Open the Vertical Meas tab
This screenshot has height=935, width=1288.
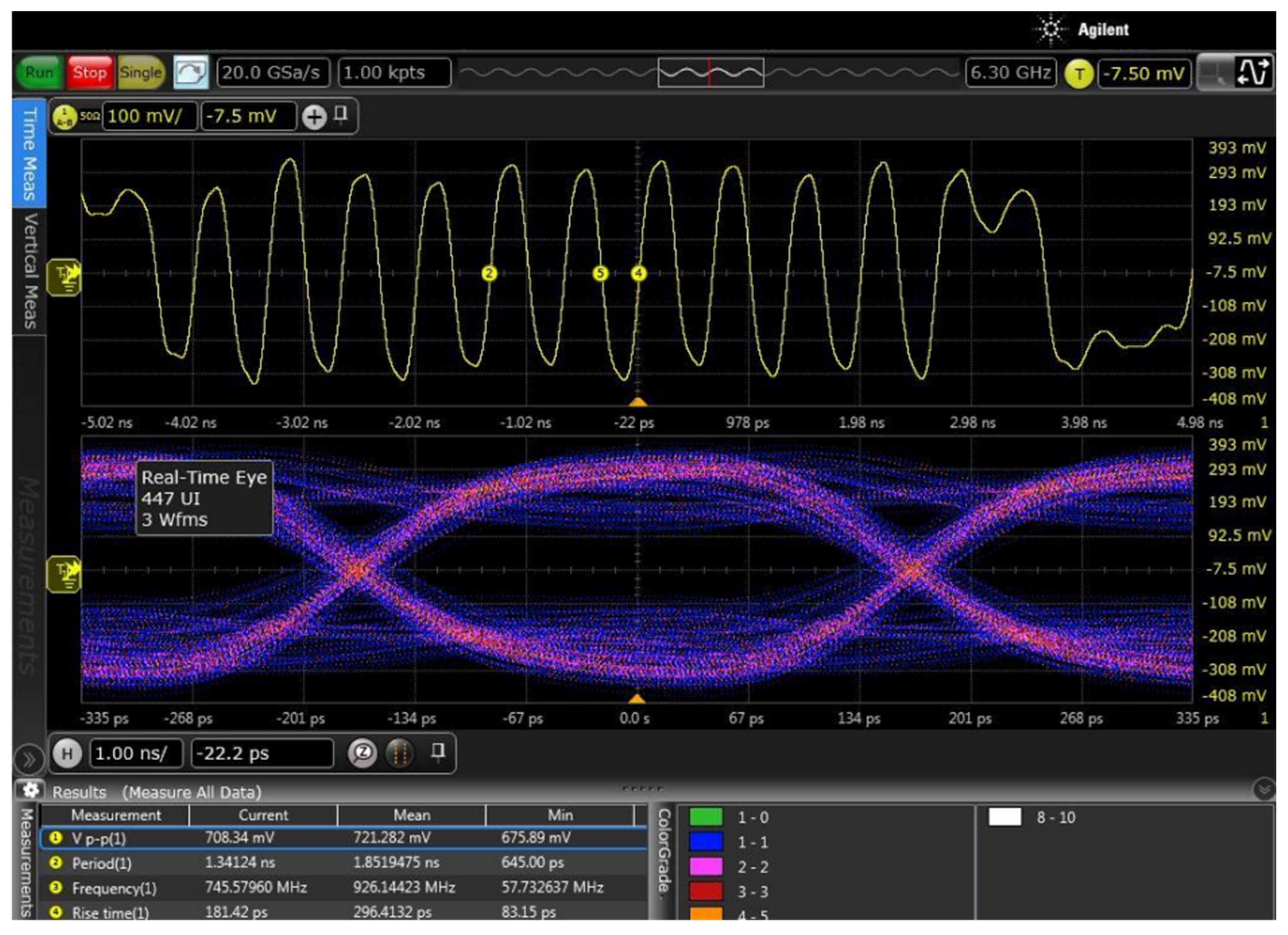pos(30,271)
